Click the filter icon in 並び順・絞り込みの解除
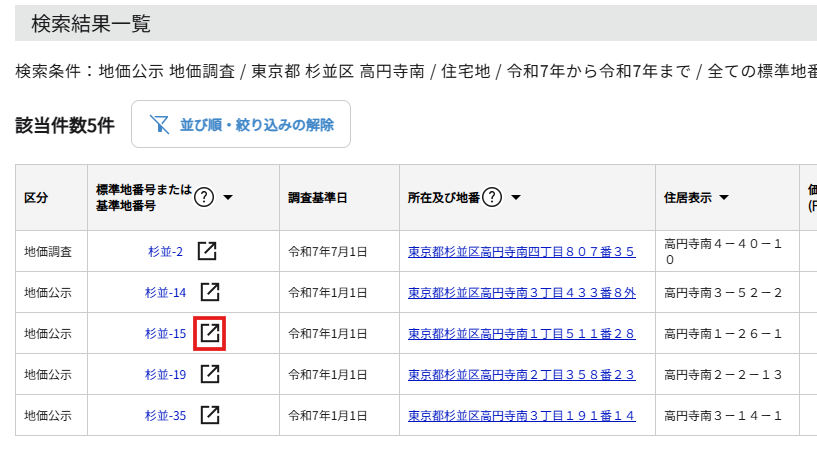 (159, 125)
